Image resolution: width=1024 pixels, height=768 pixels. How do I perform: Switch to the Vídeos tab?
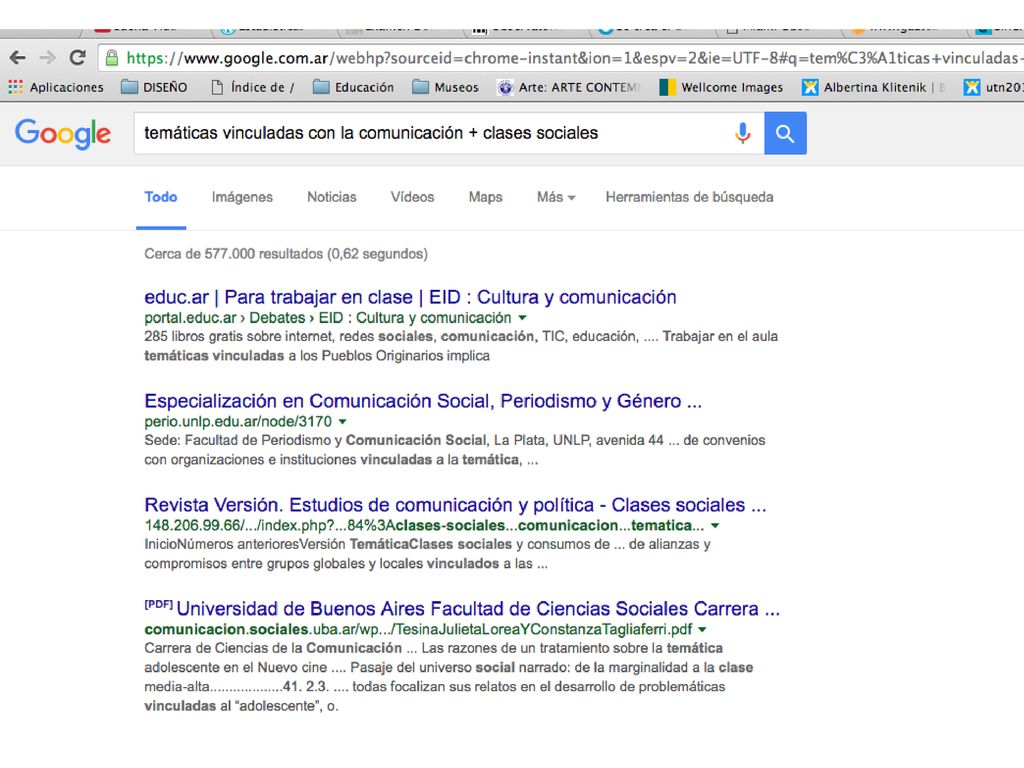click(x=412, y=197)
